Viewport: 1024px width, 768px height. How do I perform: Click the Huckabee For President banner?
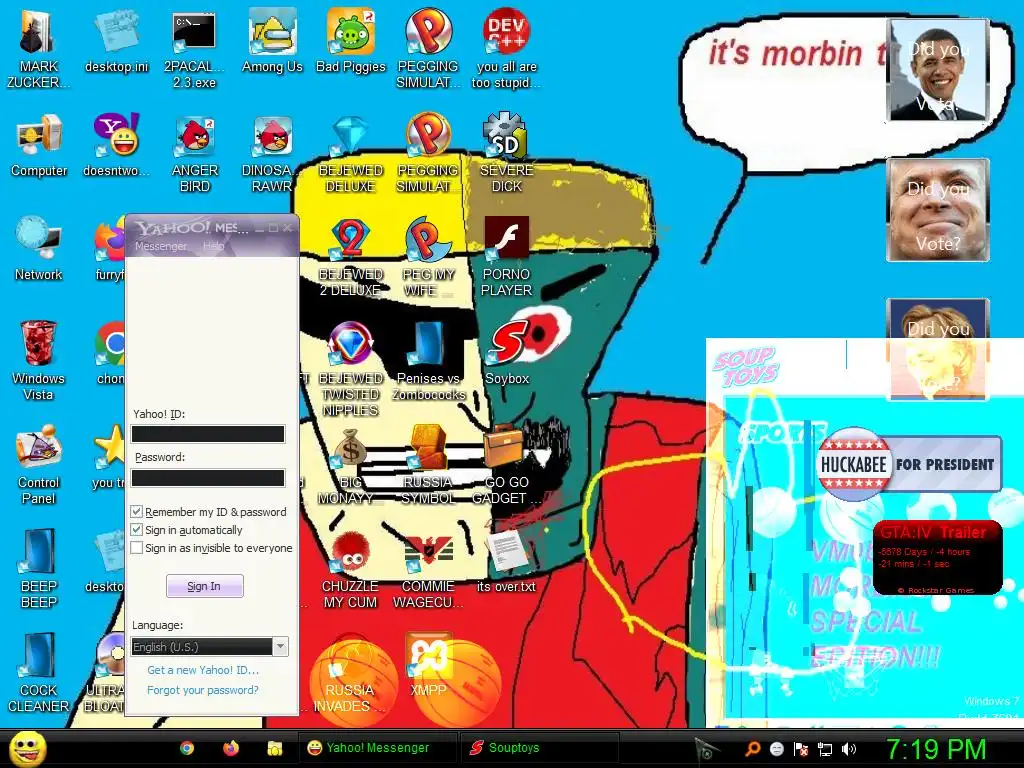coord(909,464)
